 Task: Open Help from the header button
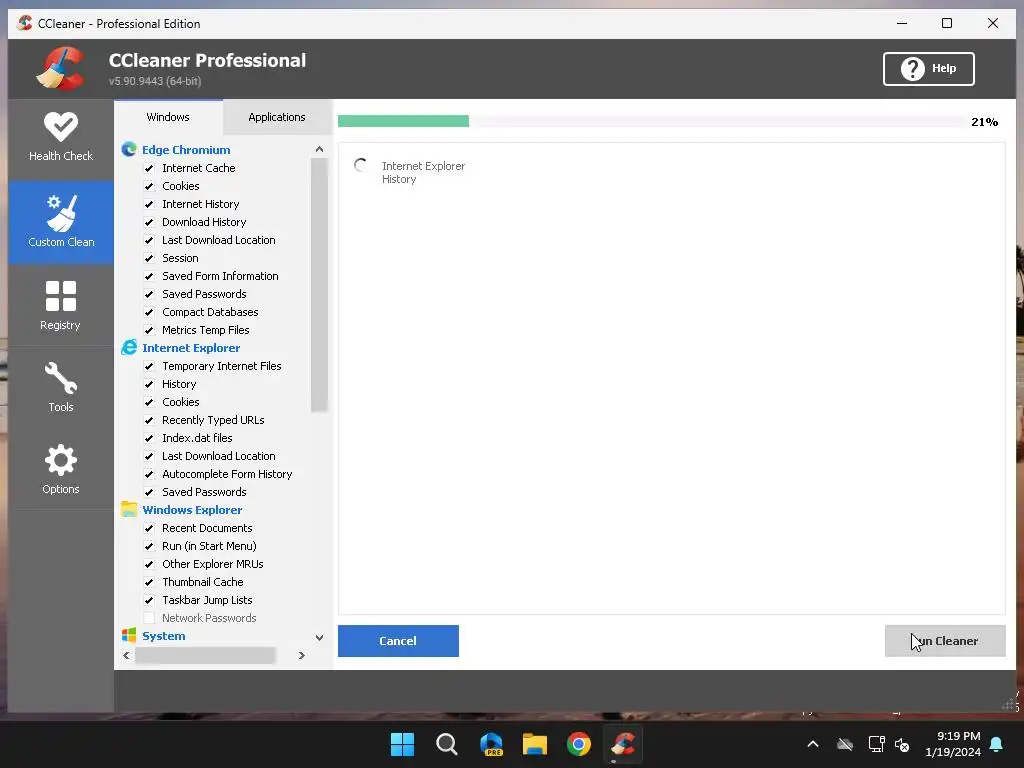point(929,69)
